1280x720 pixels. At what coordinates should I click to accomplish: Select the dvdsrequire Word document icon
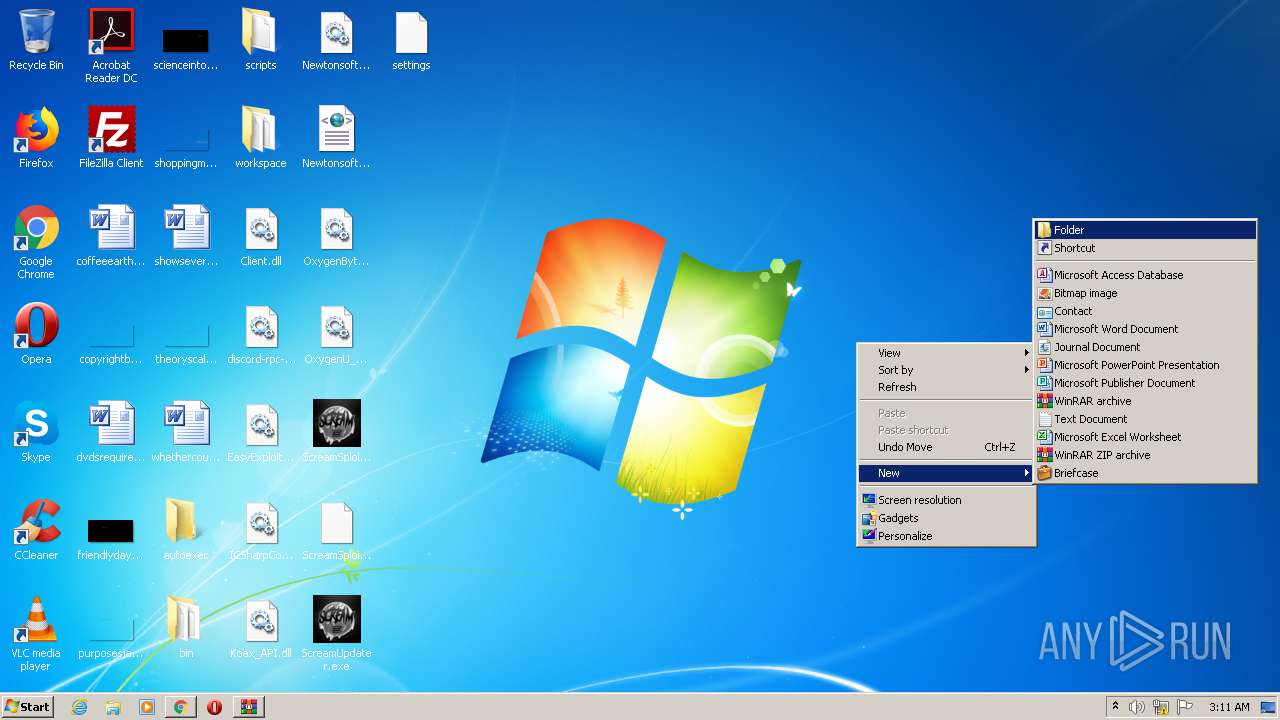point(111,432)
